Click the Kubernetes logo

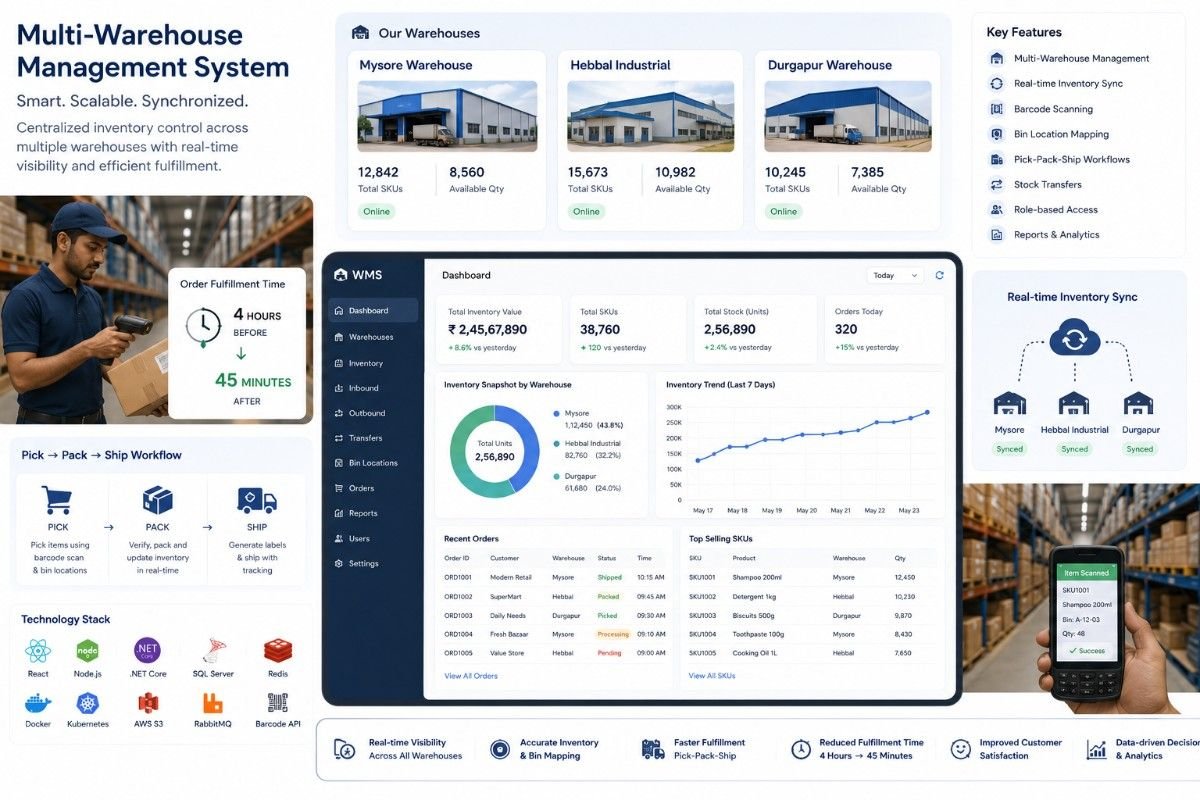click(88, 703)
